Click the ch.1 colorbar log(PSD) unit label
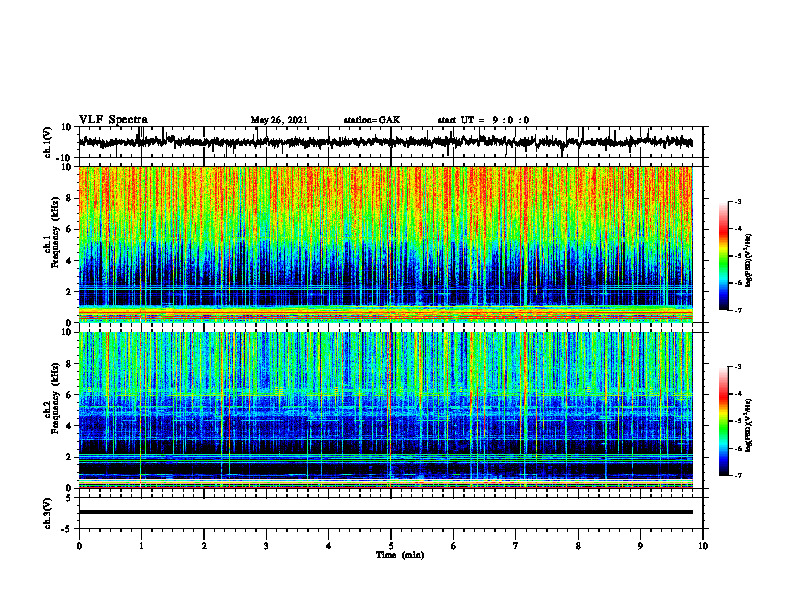 (749, 261)
